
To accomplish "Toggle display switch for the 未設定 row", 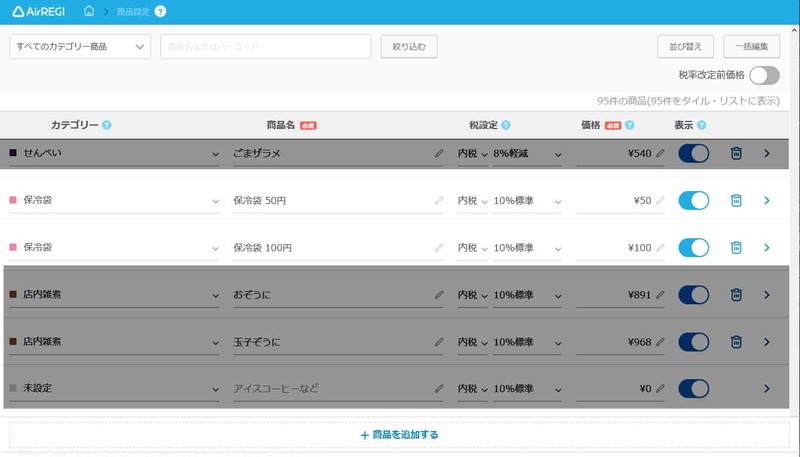I will pos(693,389).
